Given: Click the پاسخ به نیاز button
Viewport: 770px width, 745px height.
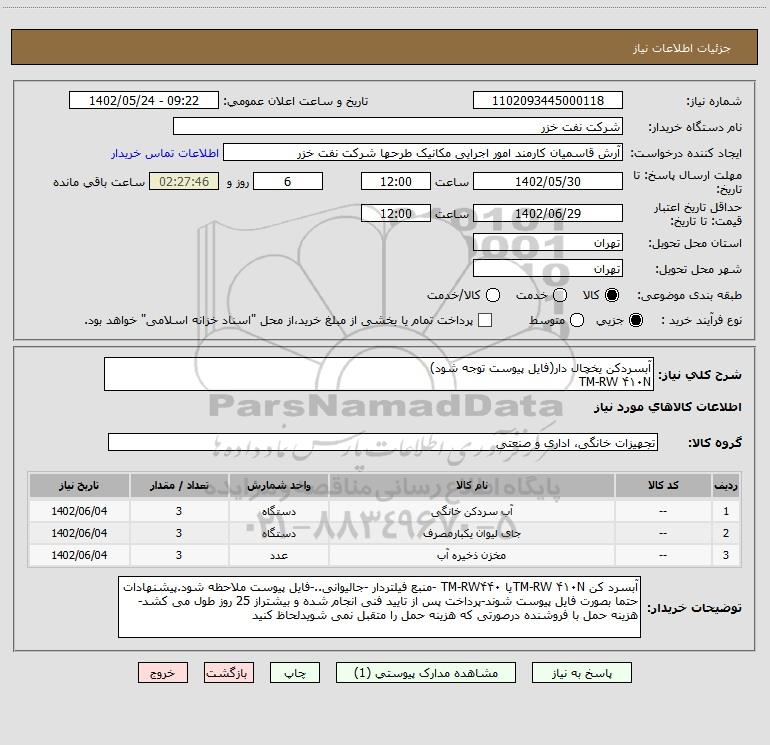Looking at the screenshot, I should click(582, 673).
